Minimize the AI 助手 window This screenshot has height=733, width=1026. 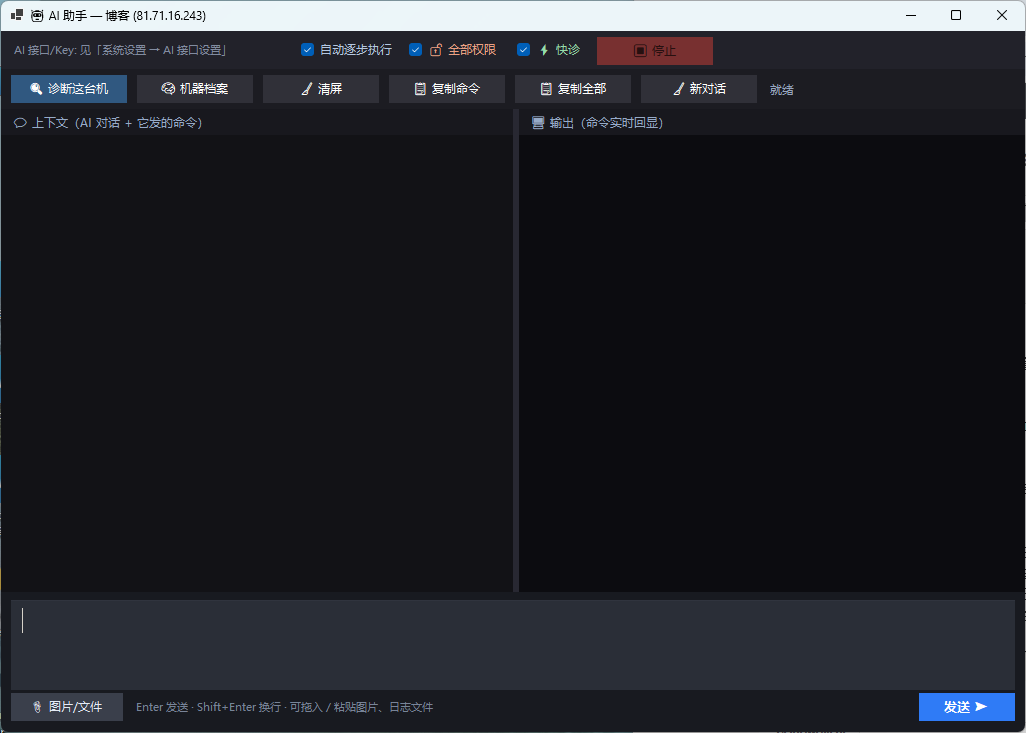pos(910,15)
